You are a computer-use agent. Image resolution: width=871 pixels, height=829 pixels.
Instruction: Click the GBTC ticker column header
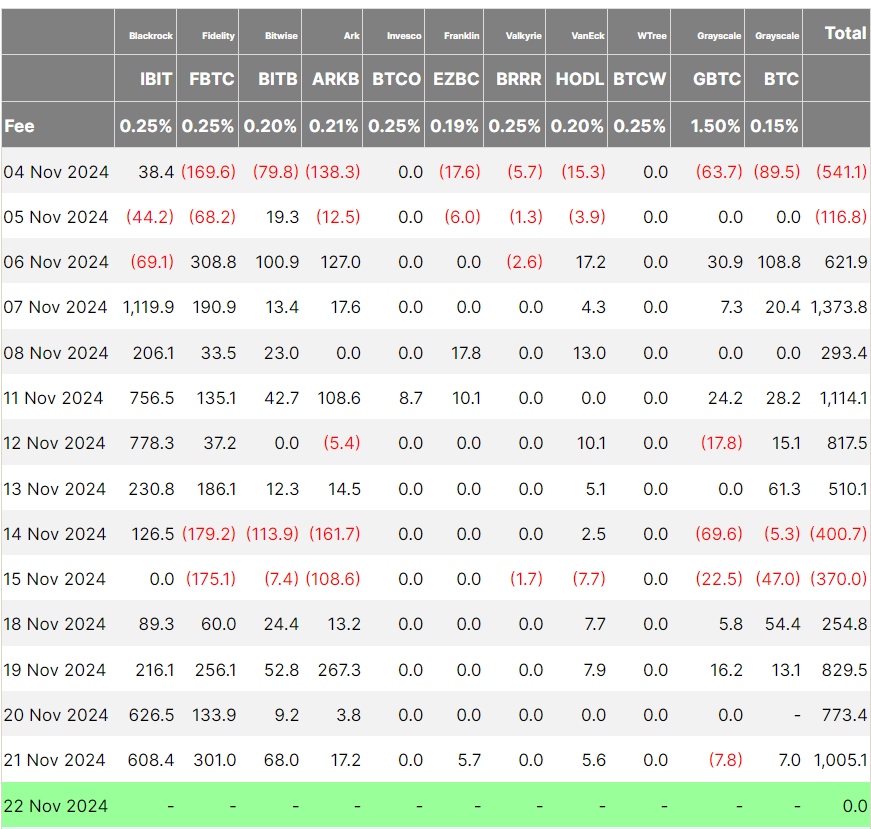[716, 79]
